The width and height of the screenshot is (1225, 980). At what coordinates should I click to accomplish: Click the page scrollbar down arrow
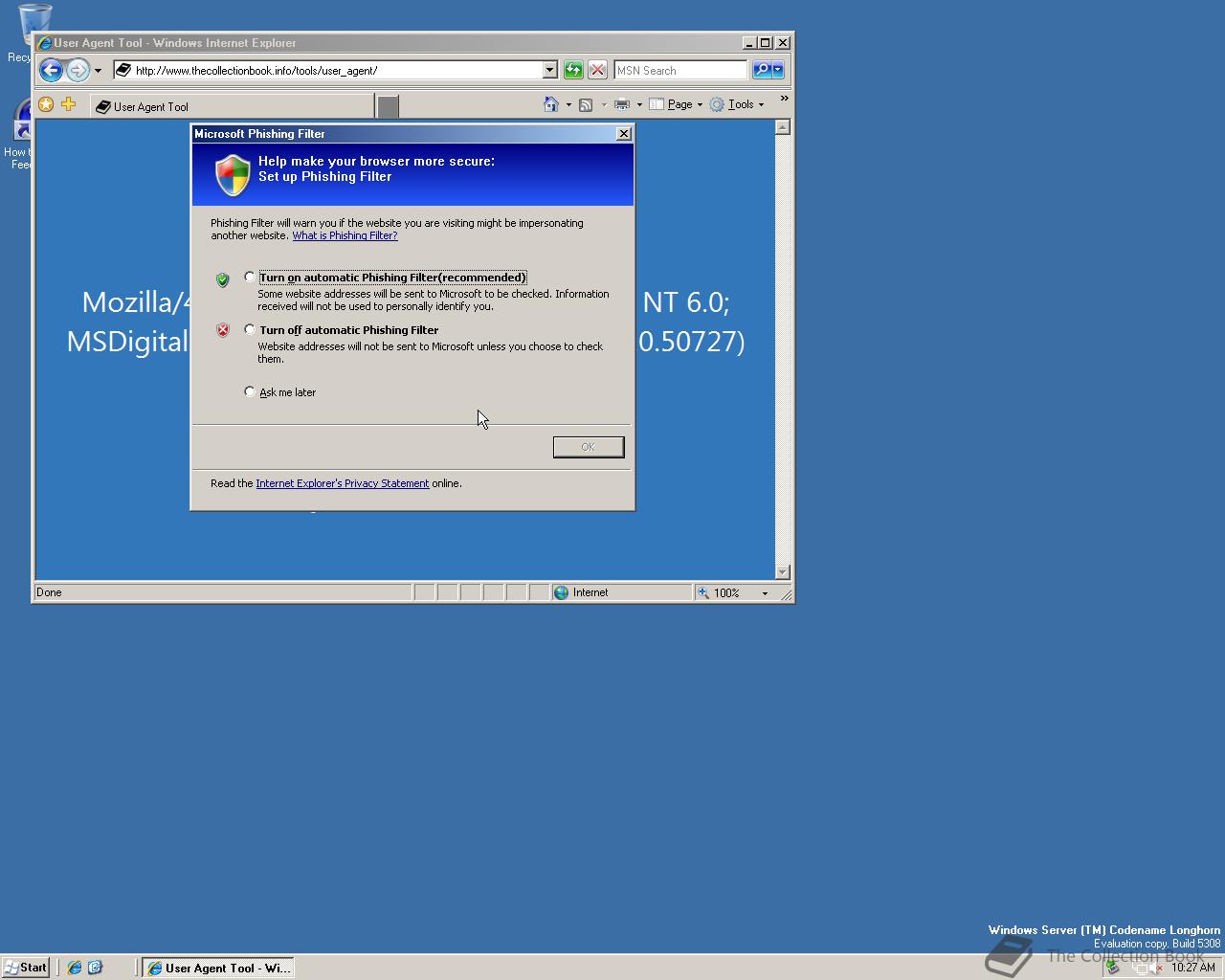783,571
